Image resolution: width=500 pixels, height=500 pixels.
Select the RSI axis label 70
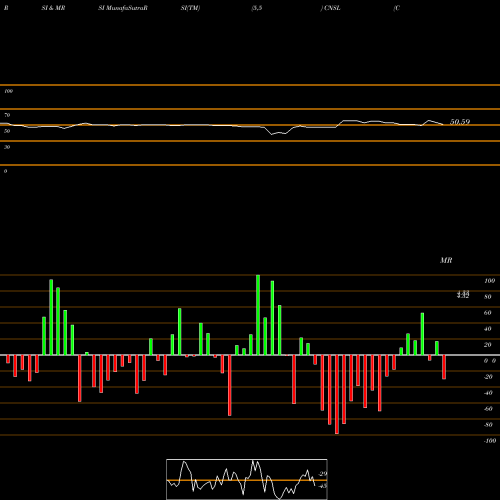[7, 115]
